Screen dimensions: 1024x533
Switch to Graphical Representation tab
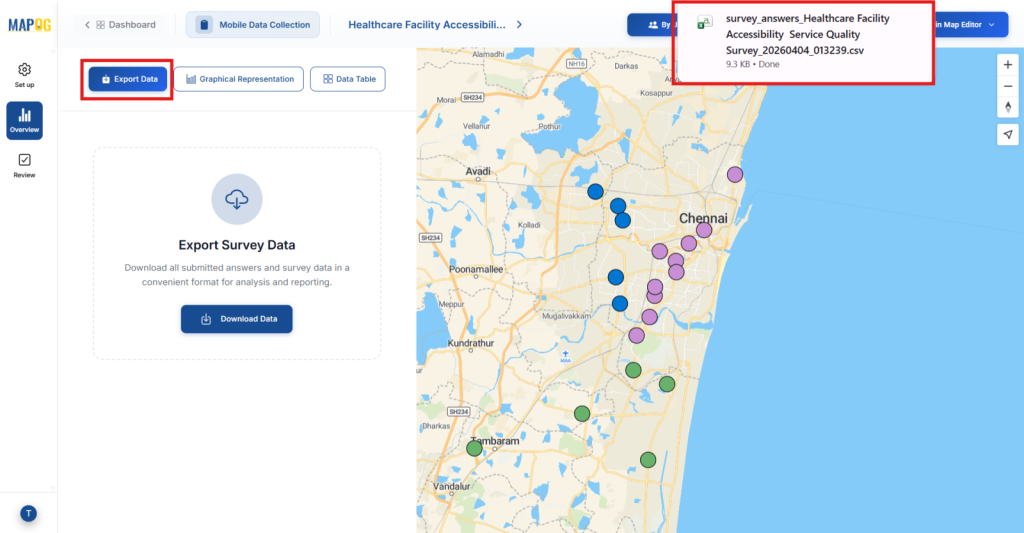[x=238, y=79]
